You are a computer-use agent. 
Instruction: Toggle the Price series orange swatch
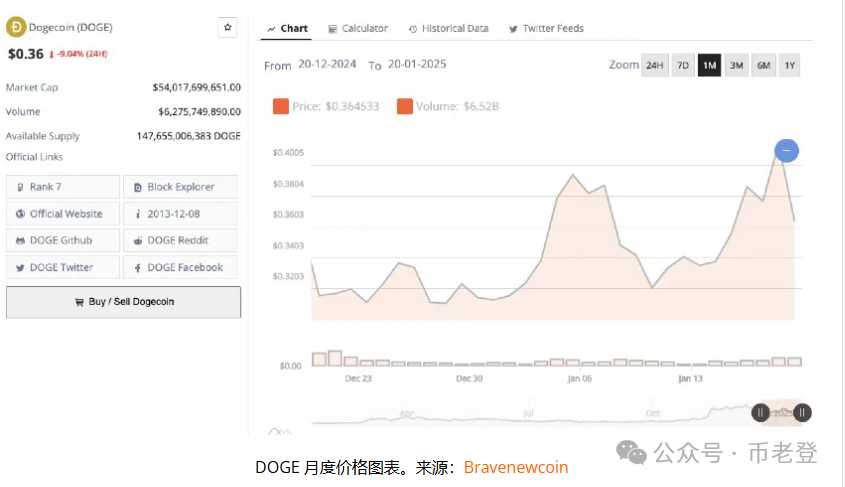click(281, 106)
